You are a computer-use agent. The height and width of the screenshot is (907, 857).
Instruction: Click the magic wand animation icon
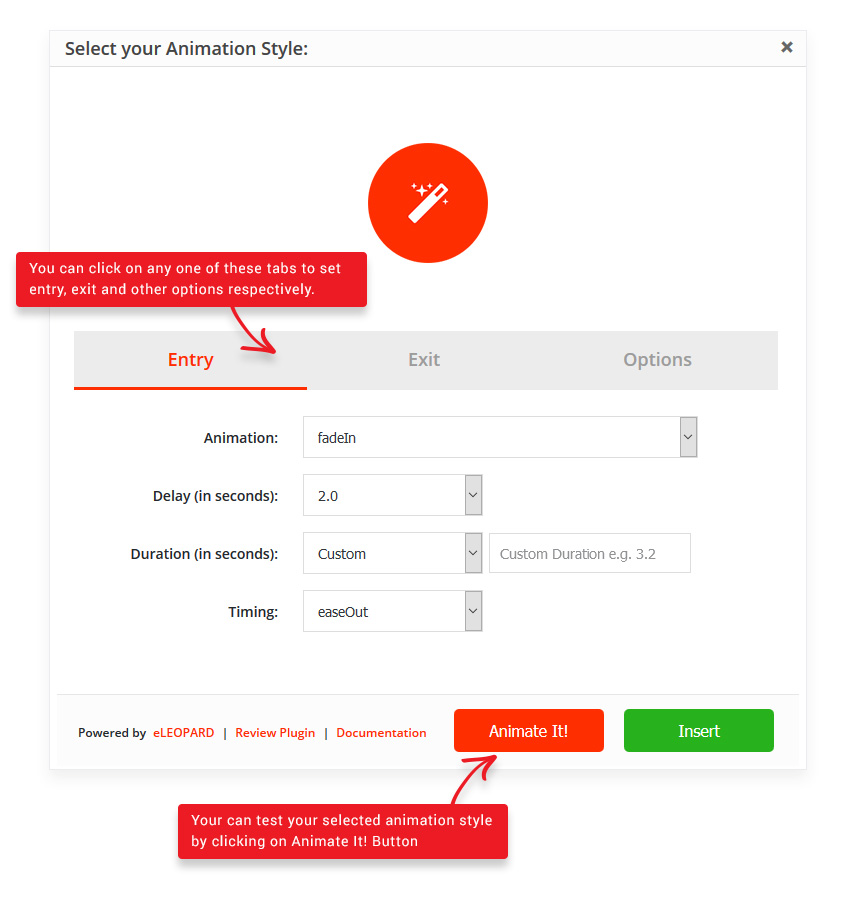pos(428,203)
